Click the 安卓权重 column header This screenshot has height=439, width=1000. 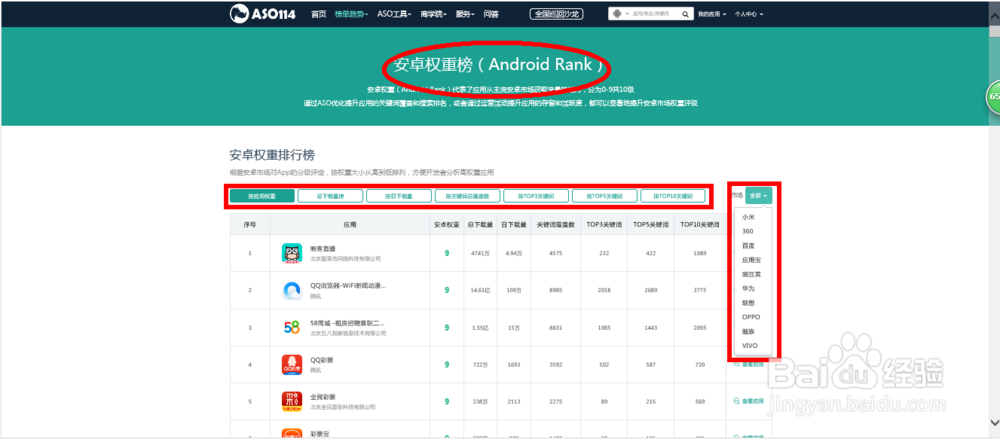(x=446, y=225)
